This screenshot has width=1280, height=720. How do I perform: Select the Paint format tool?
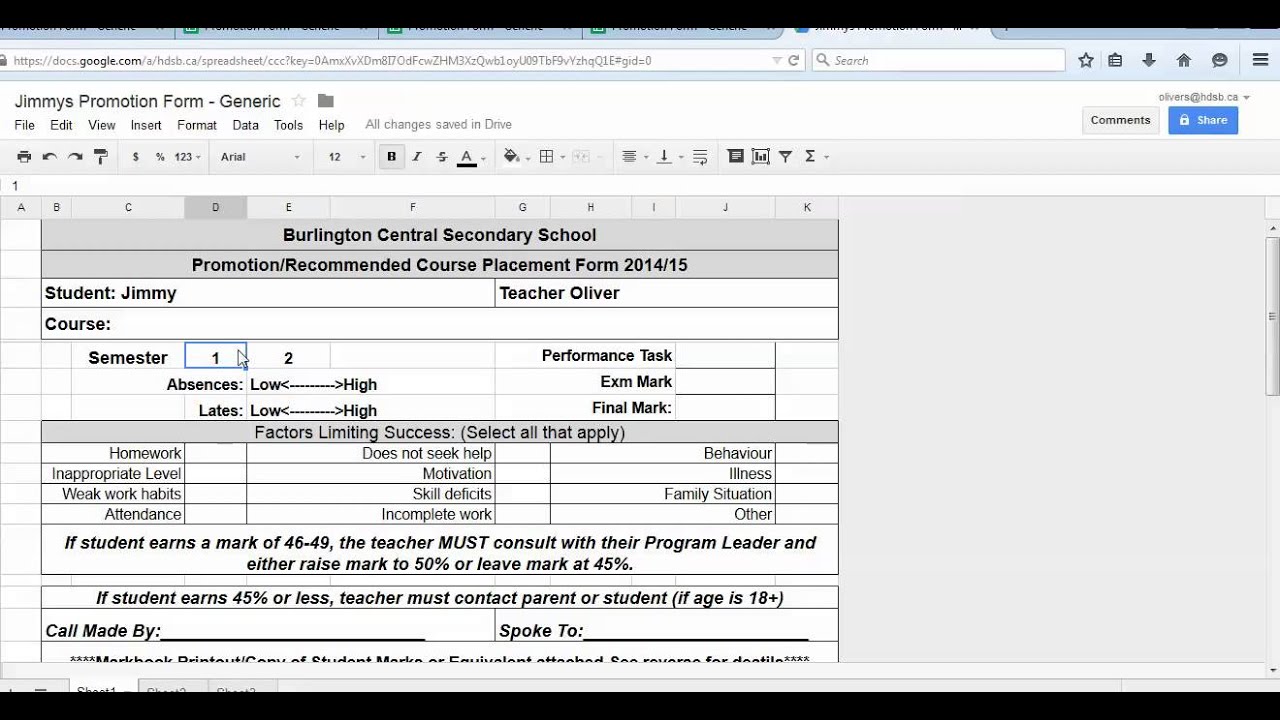[x=100, y=157]
